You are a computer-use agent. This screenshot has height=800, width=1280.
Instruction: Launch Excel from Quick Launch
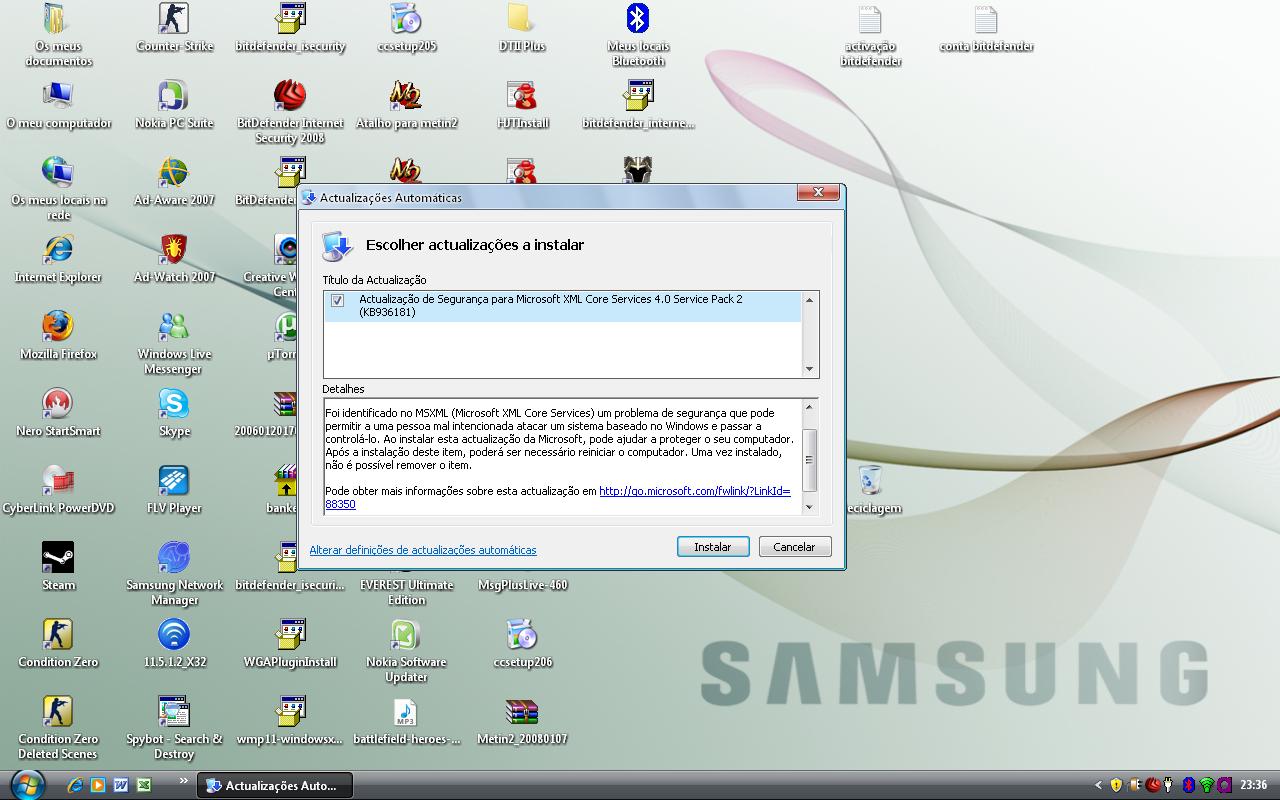(x=144, y=786)
